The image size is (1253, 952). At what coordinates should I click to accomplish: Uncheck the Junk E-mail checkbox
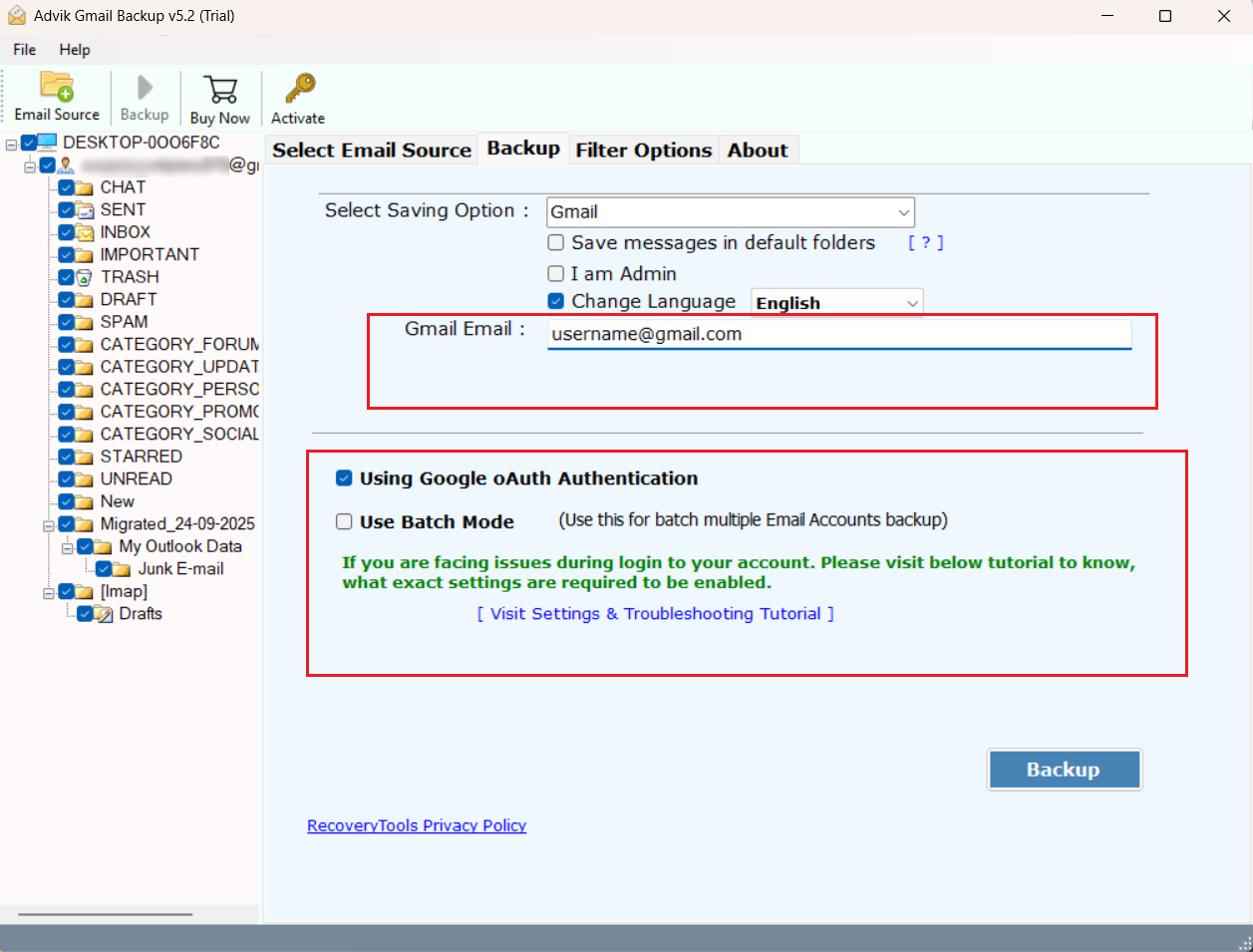[x=104, y=569]
